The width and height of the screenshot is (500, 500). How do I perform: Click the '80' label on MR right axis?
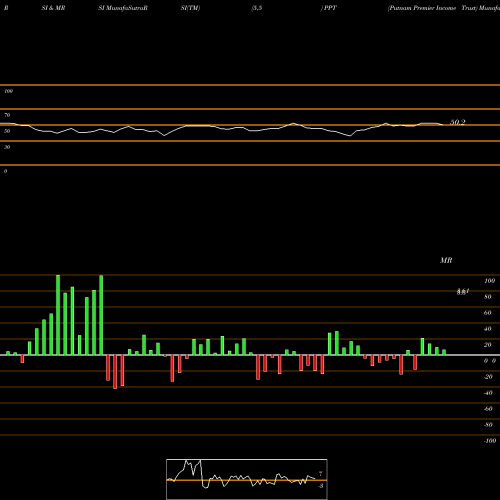pyautogui.click(x=488, y=297)
